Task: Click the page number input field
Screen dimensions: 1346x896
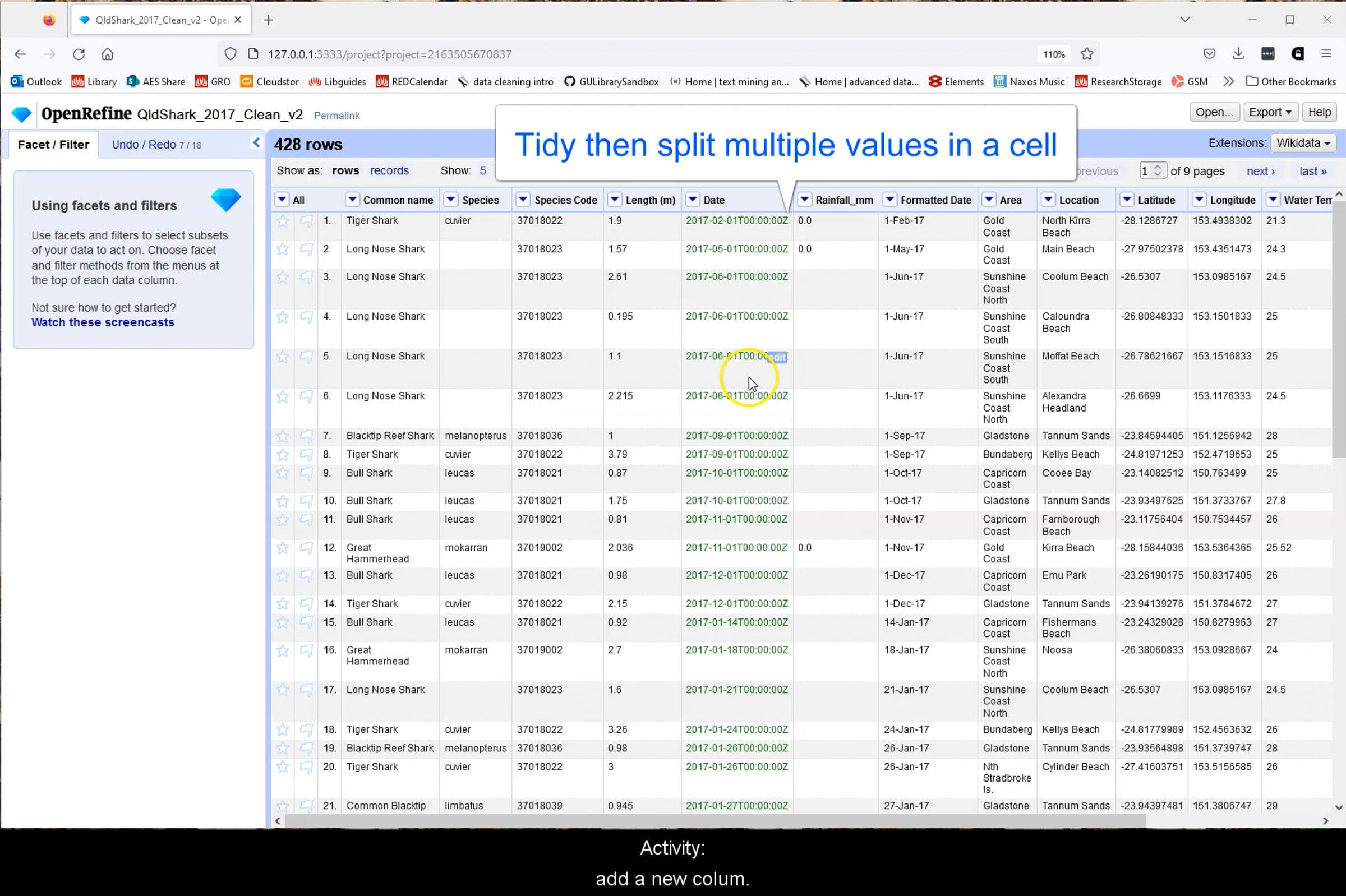Action: (x=1146, y=171)
